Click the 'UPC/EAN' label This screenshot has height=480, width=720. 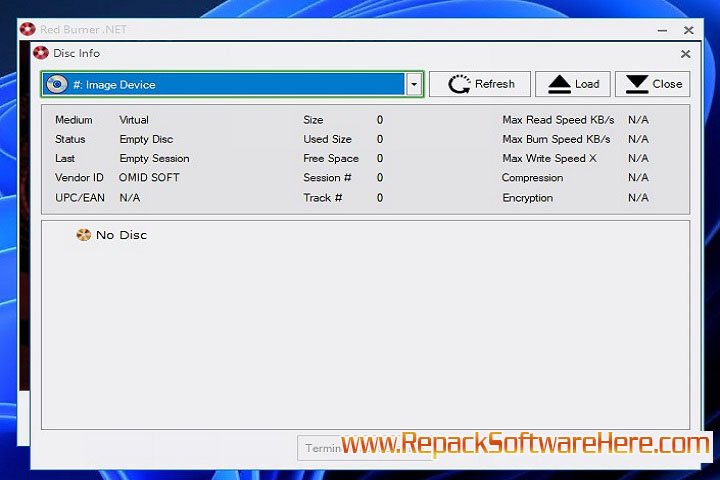pos(80,198)
